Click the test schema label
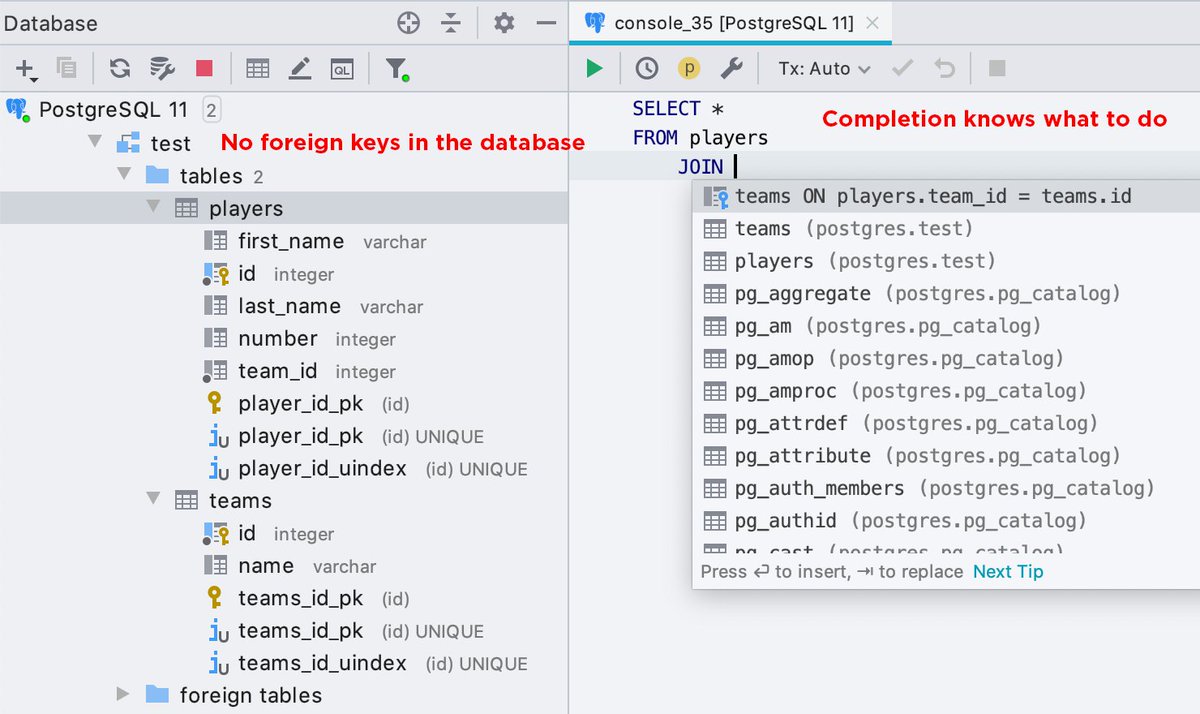Image resolution: width=1200 pixels, height=714 pixels. [170, 143]
